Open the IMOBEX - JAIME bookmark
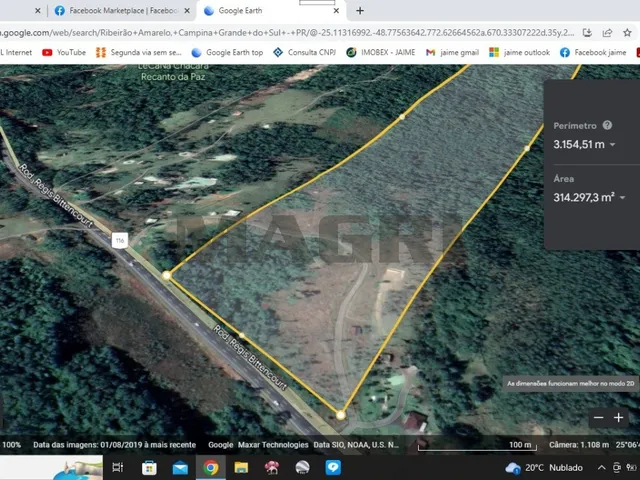Viewport: 640px width, 480px height. pos(380,52)
